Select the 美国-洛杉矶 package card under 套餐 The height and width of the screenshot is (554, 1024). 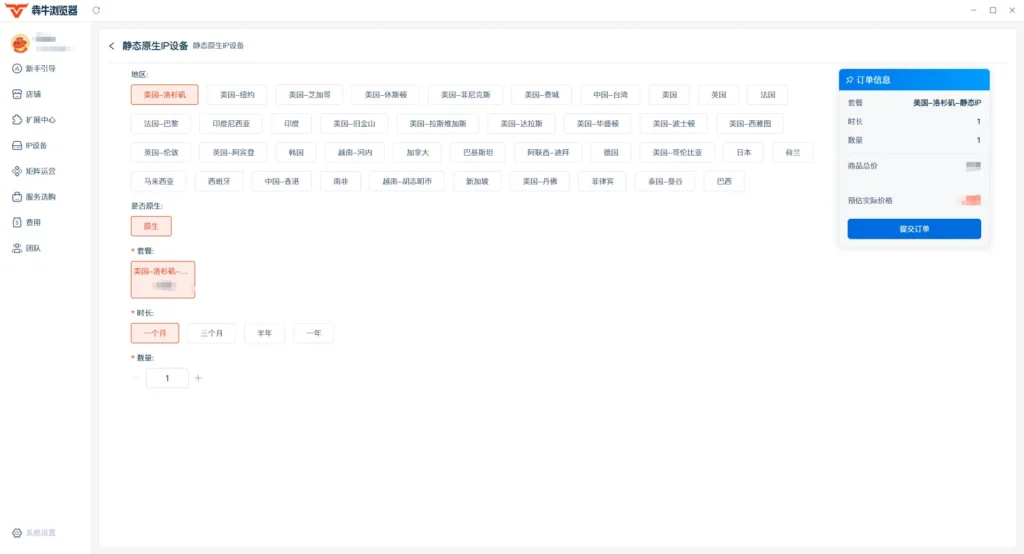[x=163, y=280]
